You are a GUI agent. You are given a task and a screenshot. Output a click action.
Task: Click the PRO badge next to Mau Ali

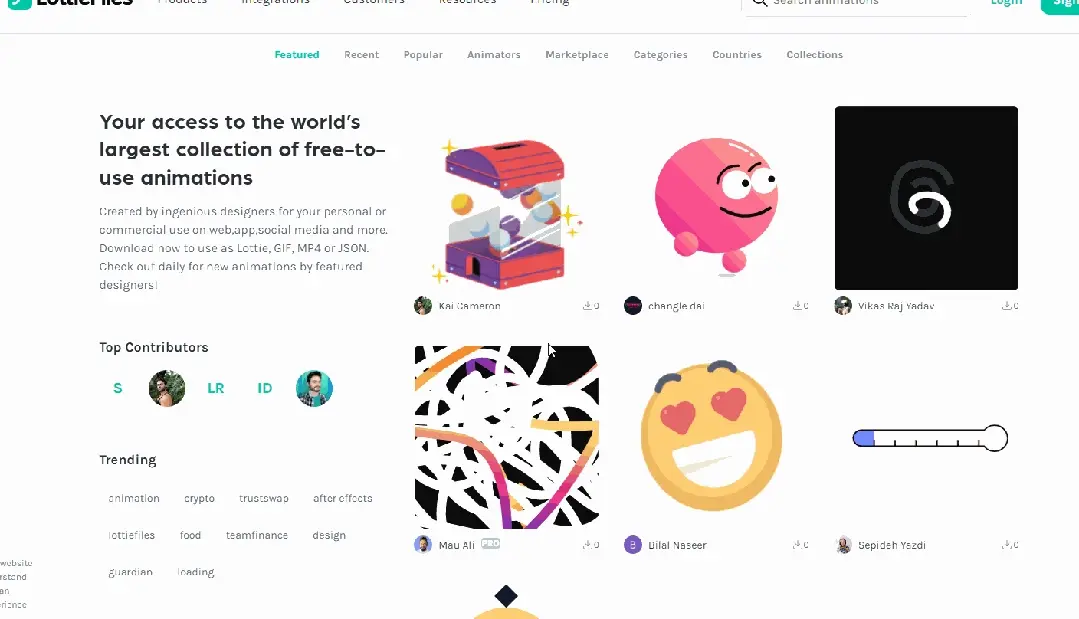point(490,543)
